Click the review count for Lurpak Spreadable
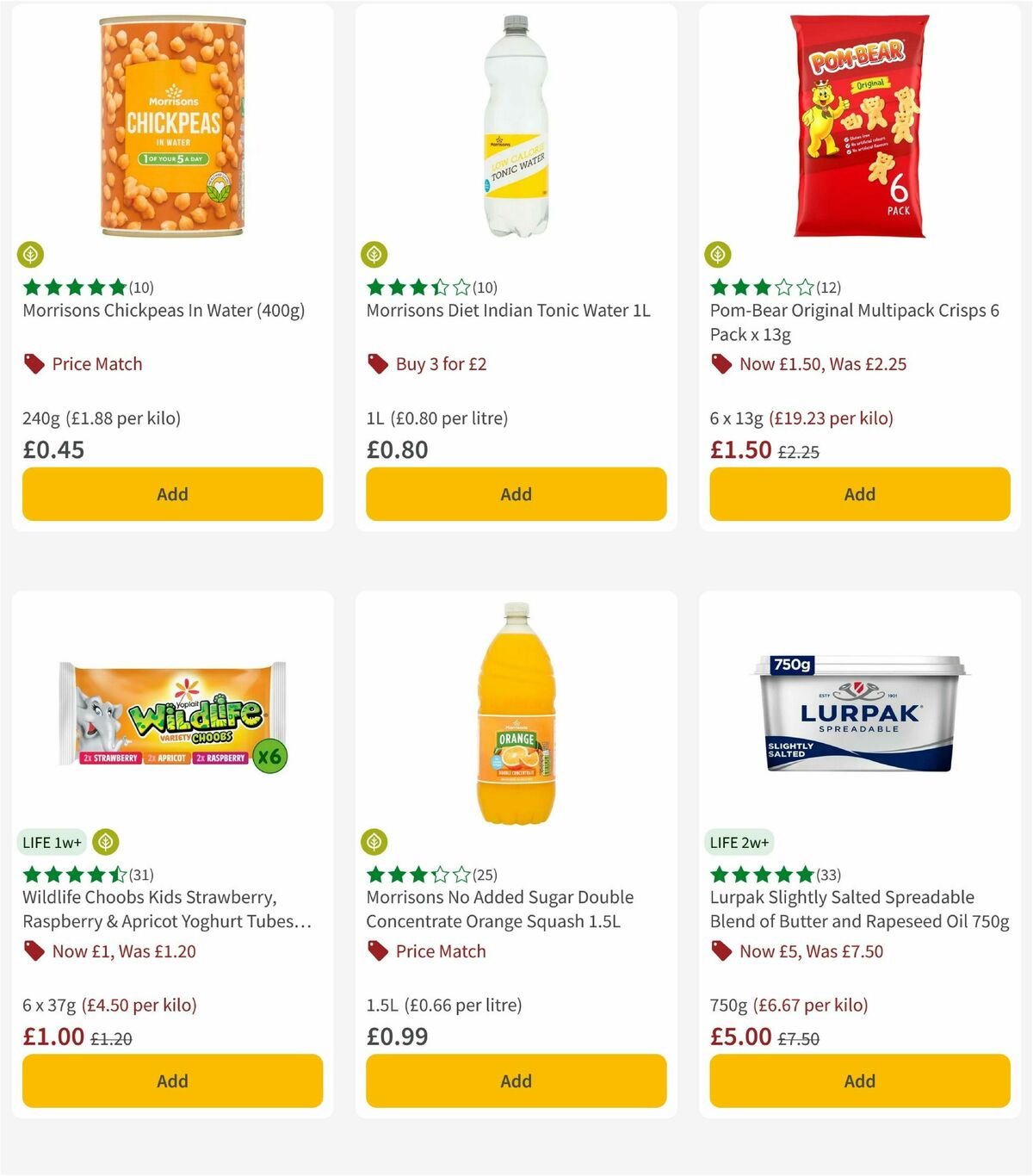Viewport: 1033px width, 1176px height. pos(830,874)
